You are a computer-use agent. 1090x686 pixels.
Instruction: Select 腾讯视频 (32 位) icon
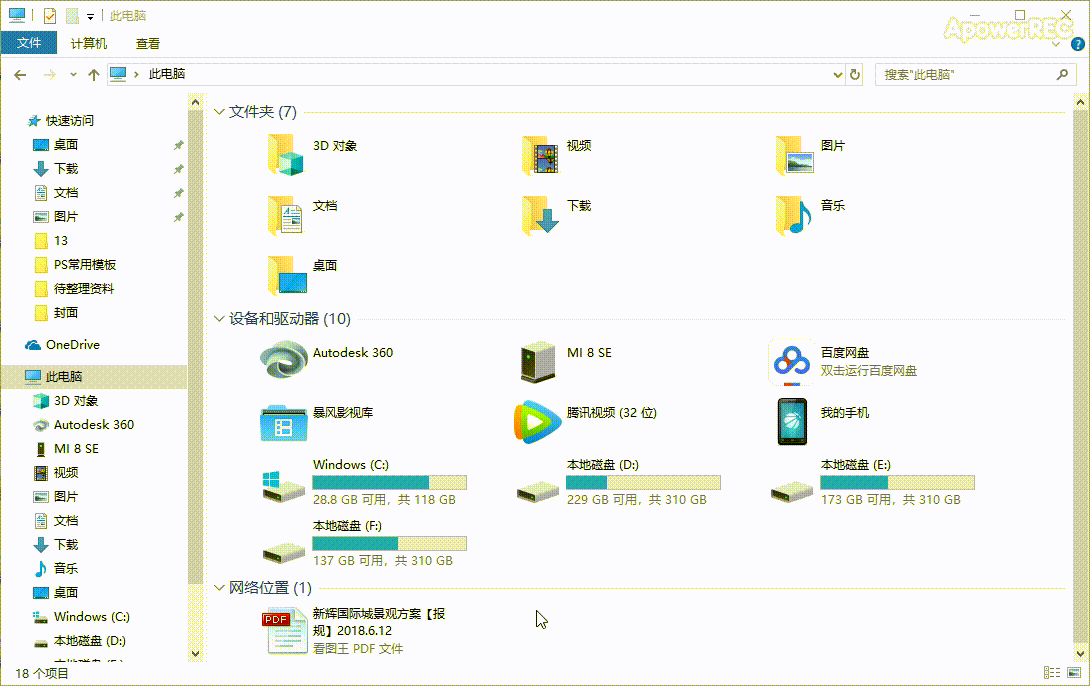pyautogui.click(x=537, y=422)
